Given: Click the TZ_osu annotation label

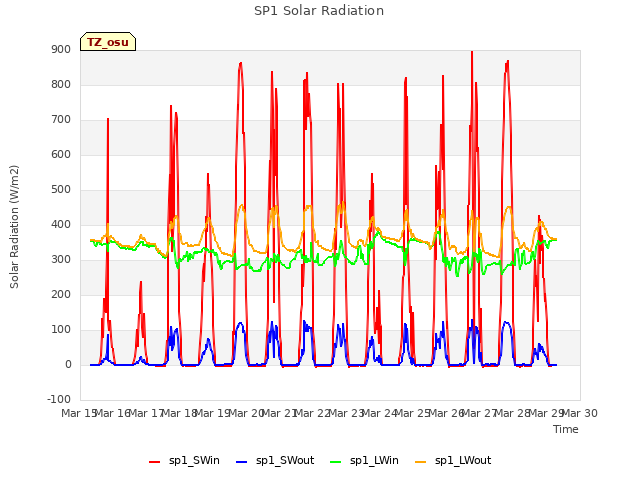Looking at the screenshot, I should click(x=108, y=42).
